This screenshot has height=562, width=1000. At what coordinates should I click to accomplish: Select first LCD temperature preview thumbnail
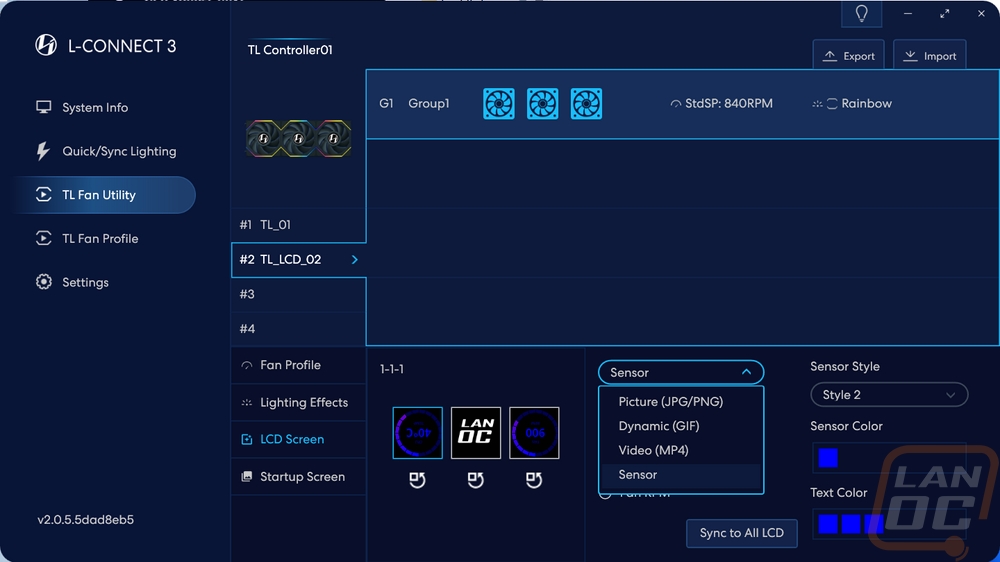point(418,433)
